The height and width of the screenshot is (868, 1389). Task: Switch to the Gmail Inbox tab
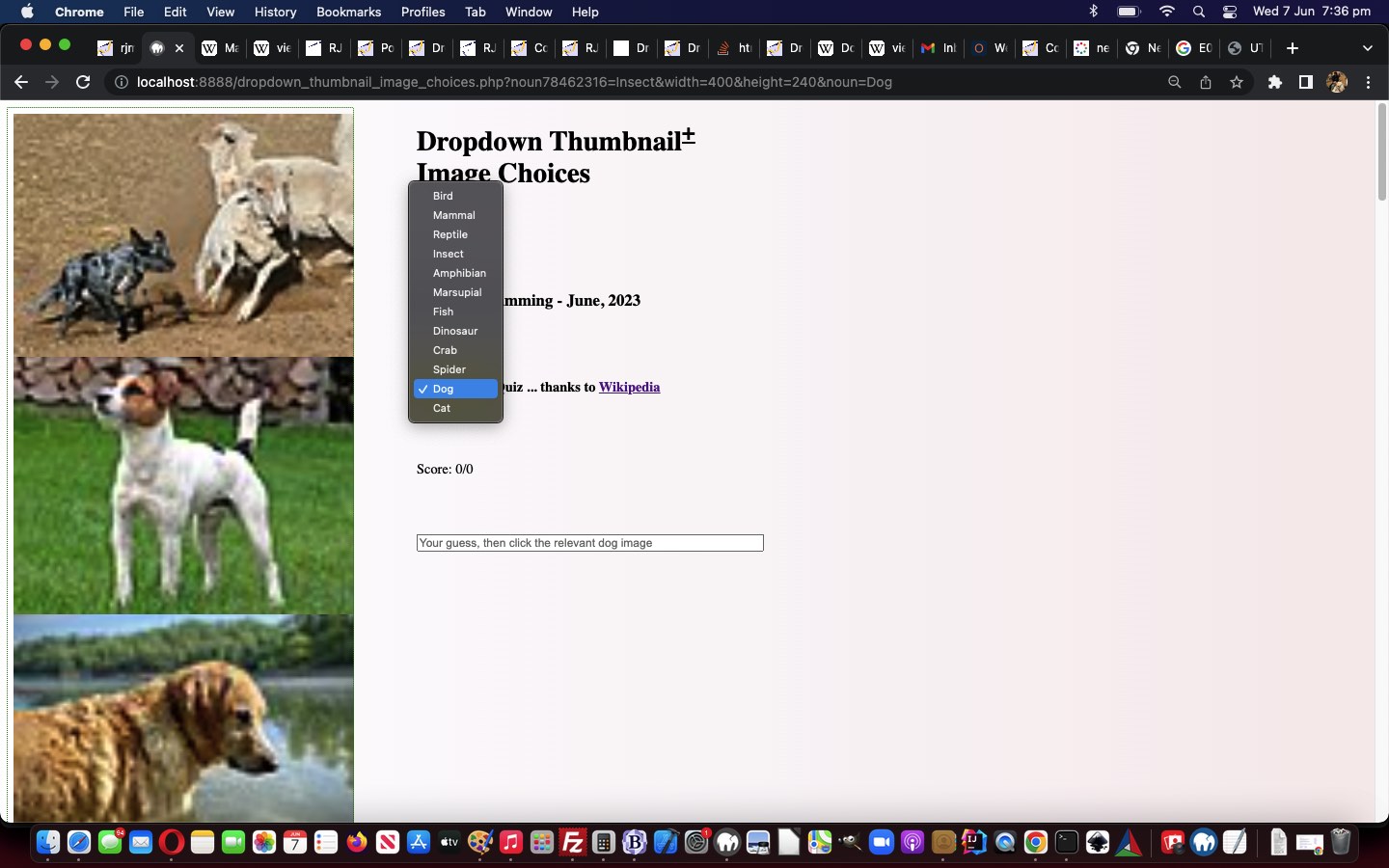pos(939,48)
